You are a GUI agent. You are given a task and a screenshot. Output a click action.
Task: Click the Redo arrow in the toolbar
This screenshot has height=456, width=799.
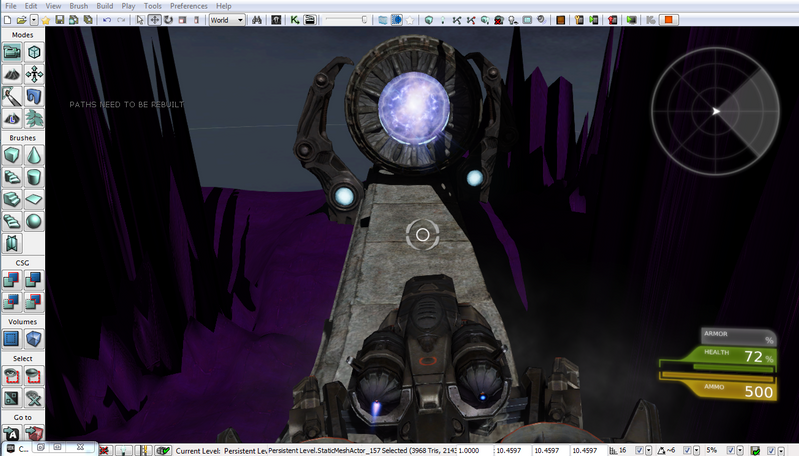pyautogui.click(x=121, y=20)
